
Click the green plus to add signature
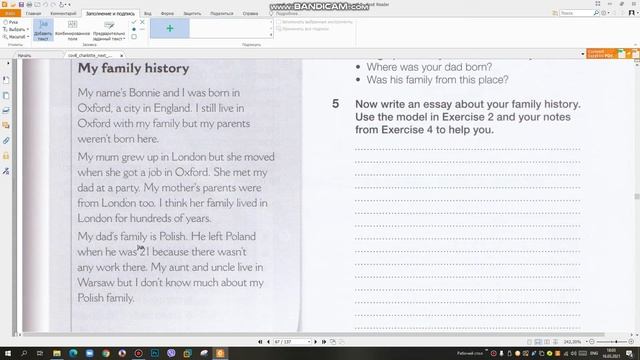[x=170, y=29]
